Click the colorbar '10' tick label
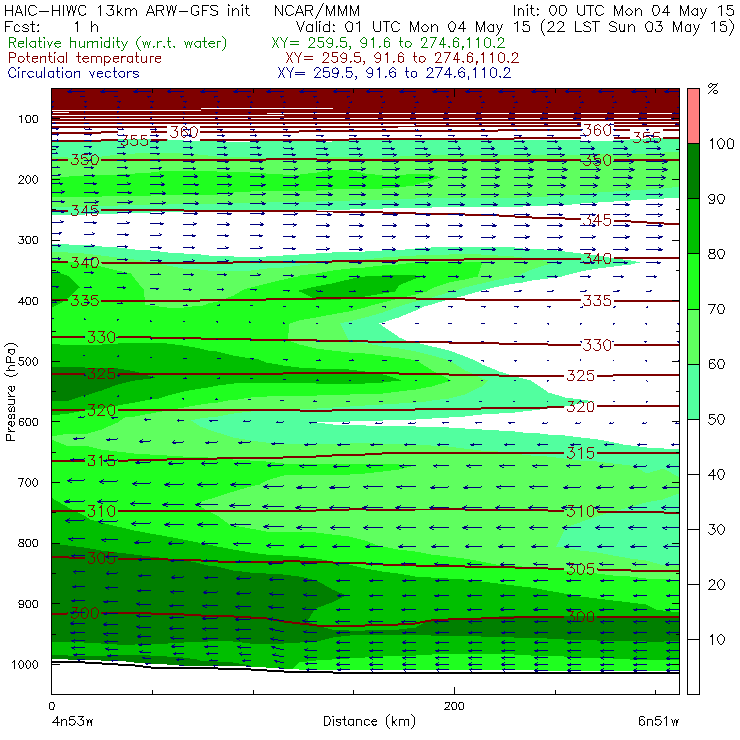 click(716, 640)
